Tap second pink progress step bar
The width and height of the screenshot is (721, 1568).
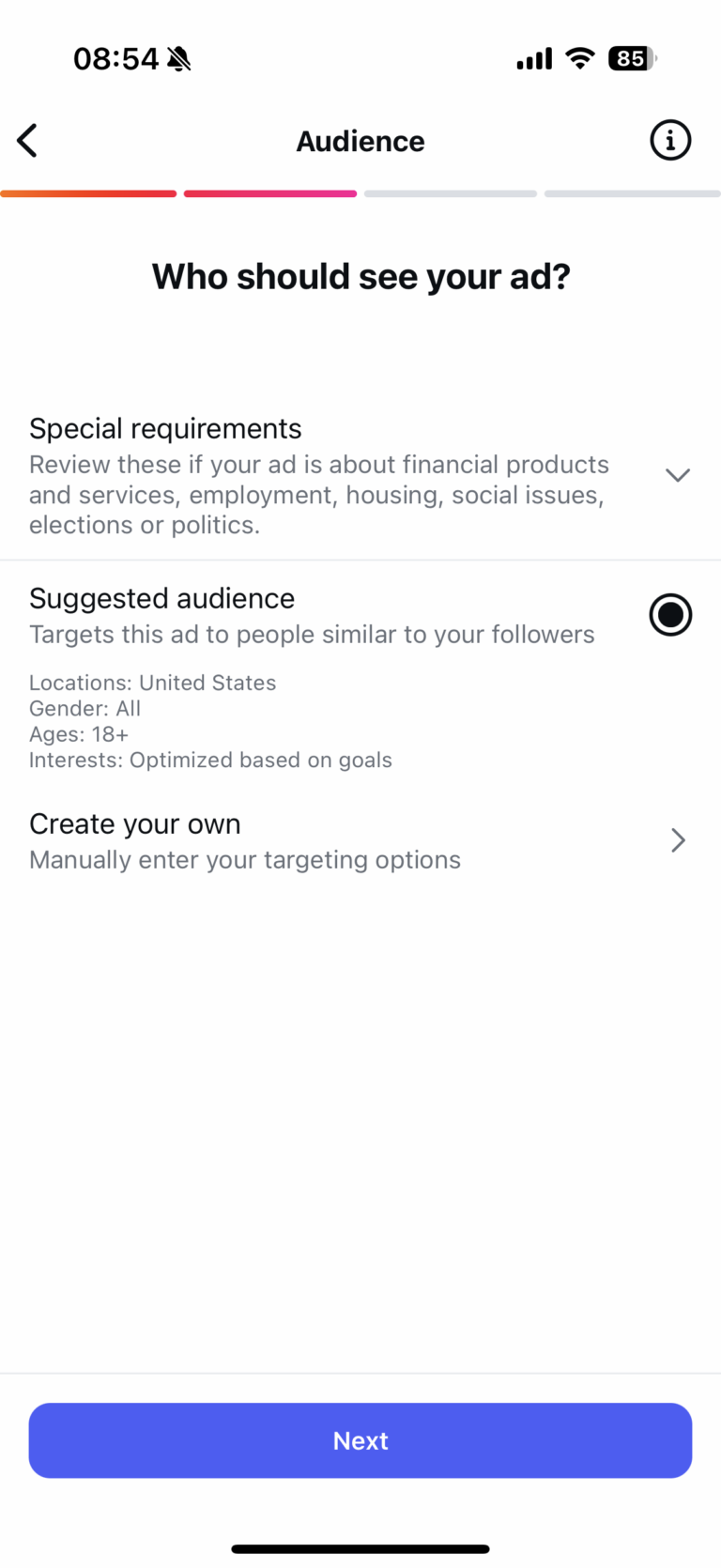coord(270,194)
